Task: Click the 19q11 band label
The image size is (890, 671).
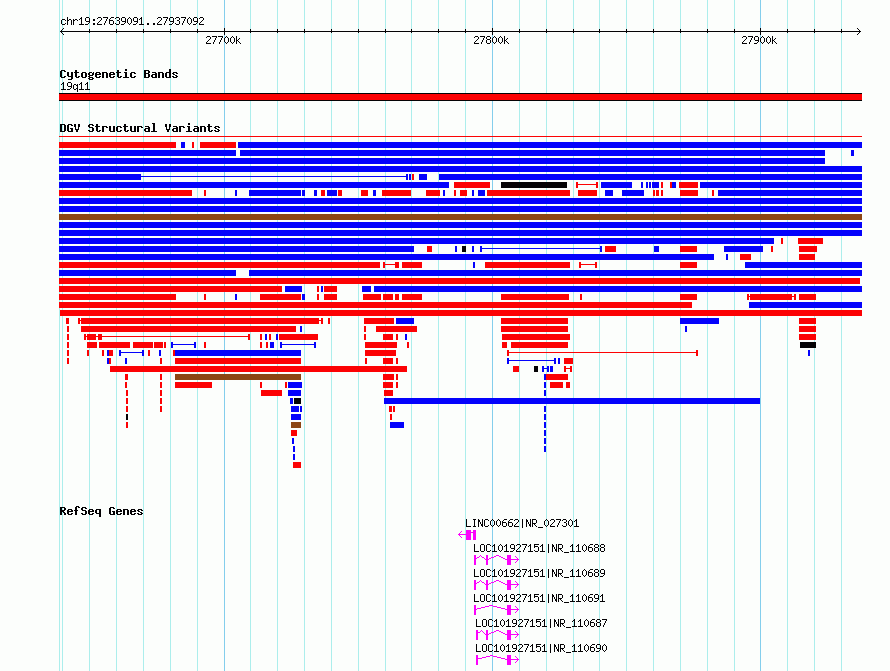Action: [x=75, y=86]
